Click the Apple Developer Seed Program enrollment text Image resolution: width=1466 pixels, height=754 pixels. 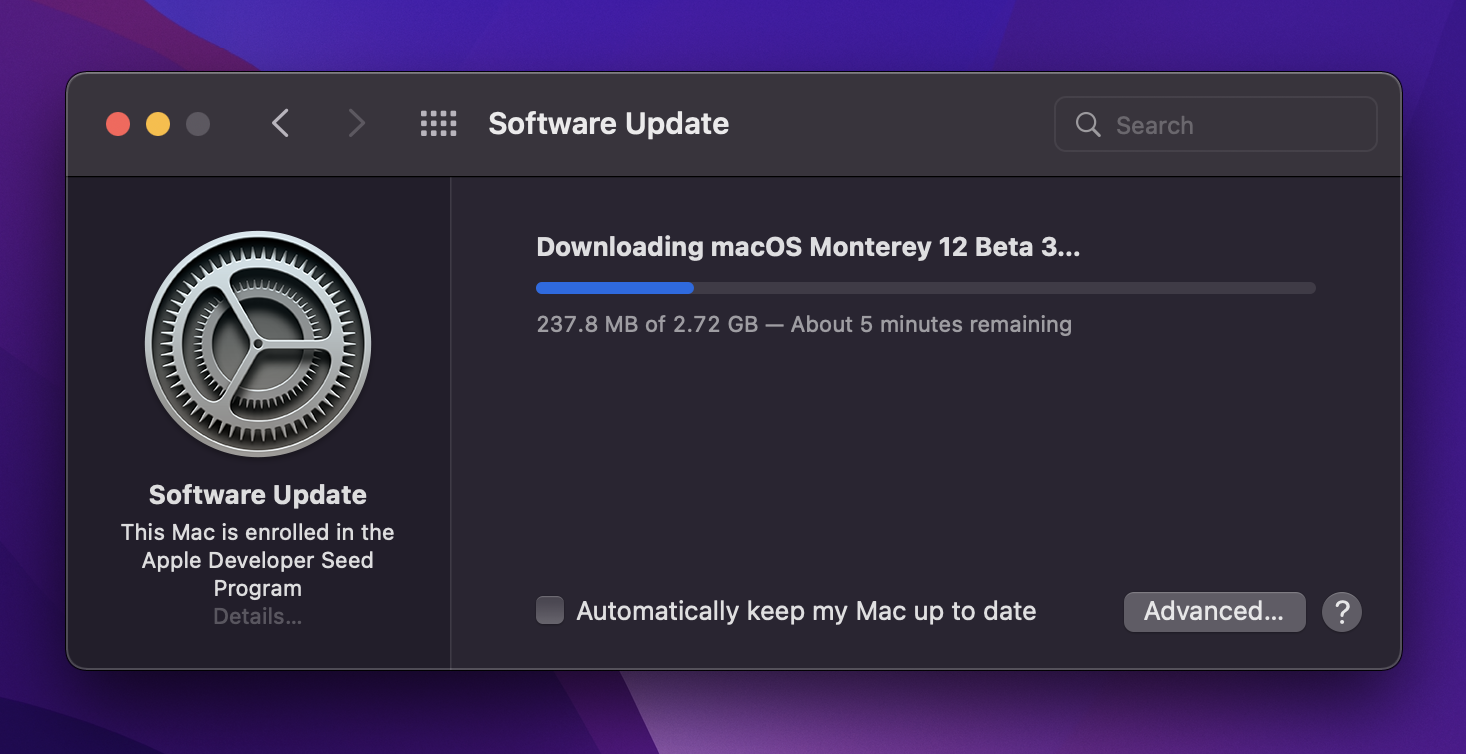click(x=258, y=560)
